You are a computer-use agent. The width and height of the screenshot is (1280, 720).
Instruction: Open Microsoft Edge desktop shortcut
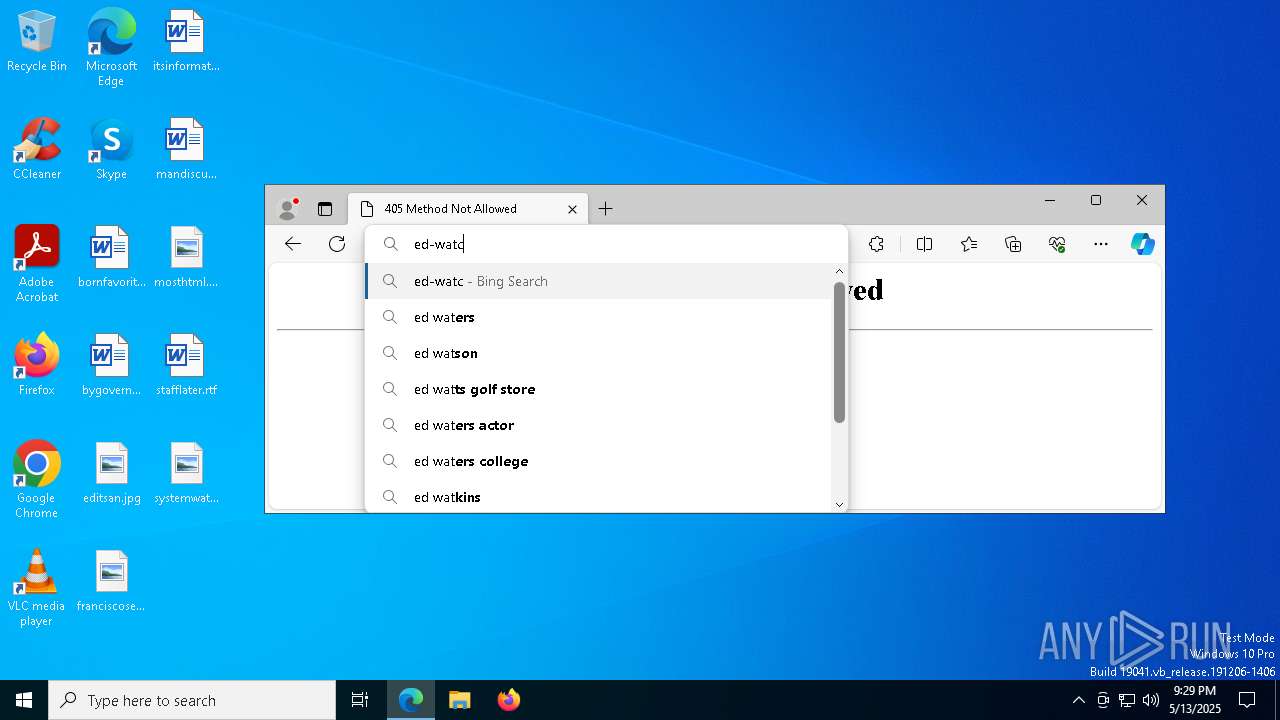click(x=111, y=48)
